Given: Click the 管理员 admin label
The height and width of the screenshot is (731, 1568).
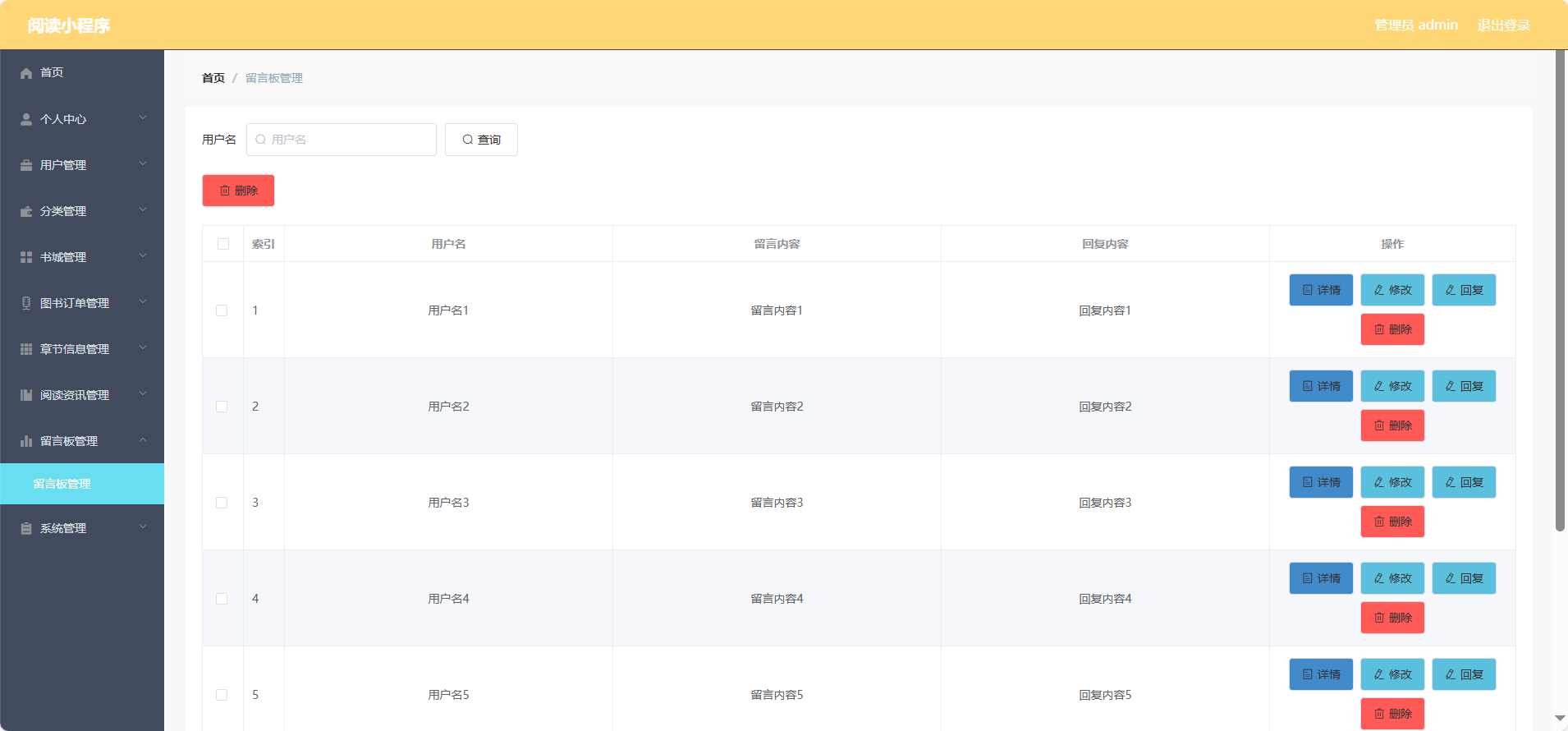Looking at the screenshot, I should point(1416,25).
